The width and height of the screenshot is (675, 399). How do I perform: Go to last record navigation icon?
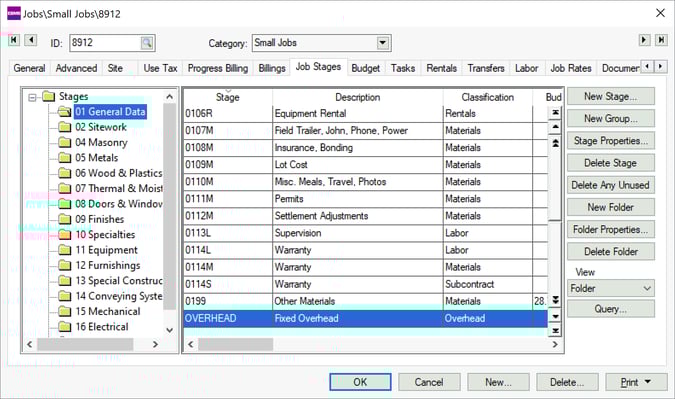pyautogui.click(x=661, y=40)
